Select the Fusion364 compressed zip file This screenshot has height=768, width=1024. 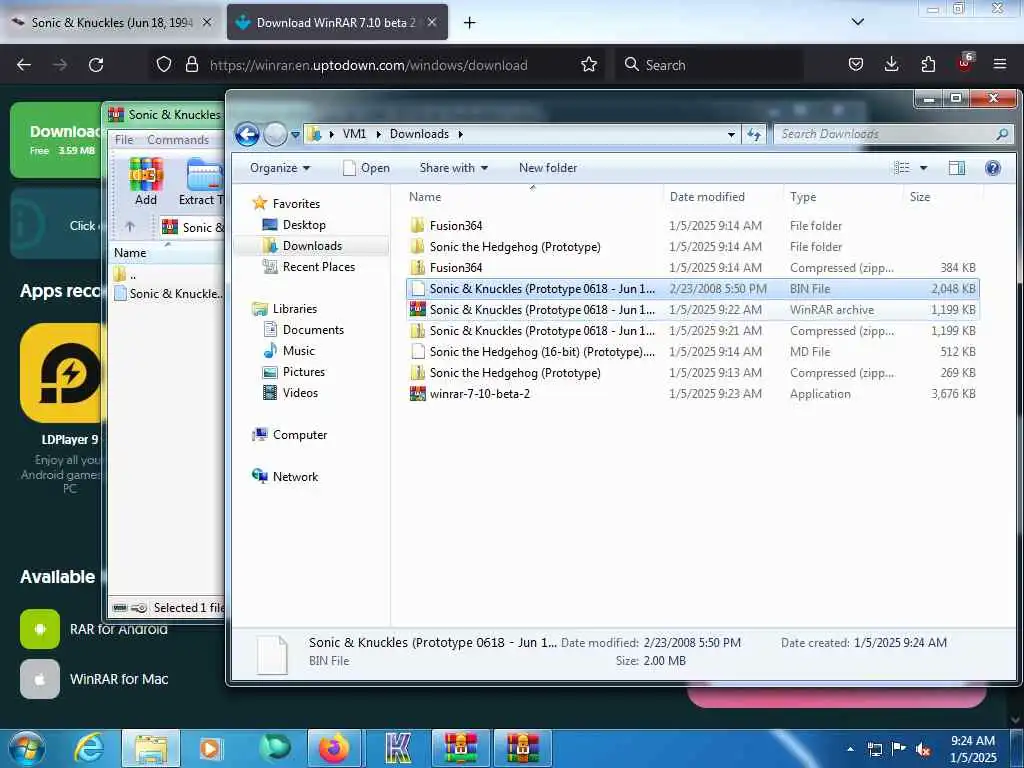[x=692, y=268]
